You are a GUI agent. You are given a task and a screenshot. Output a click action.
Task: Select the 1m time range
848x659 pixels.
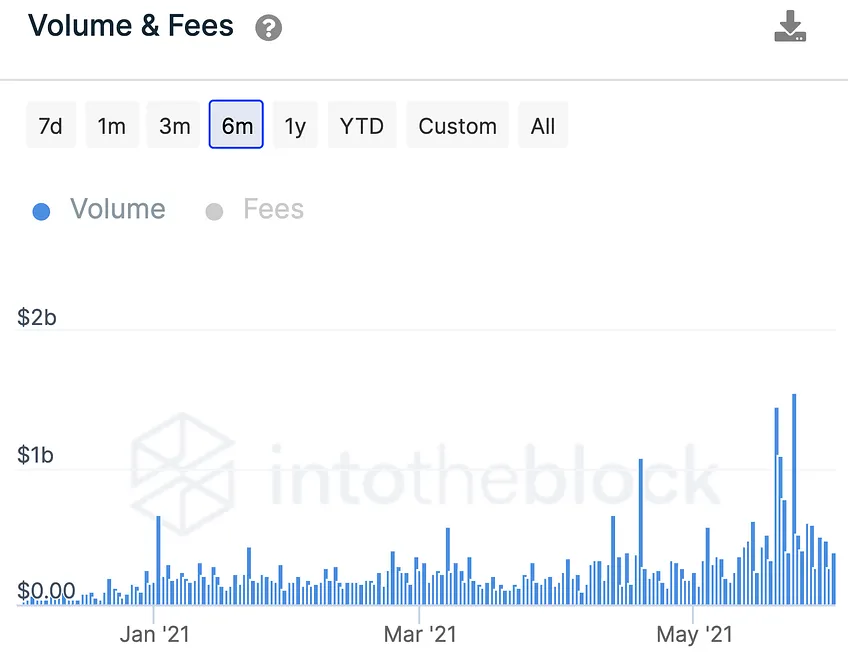(112, 125)
